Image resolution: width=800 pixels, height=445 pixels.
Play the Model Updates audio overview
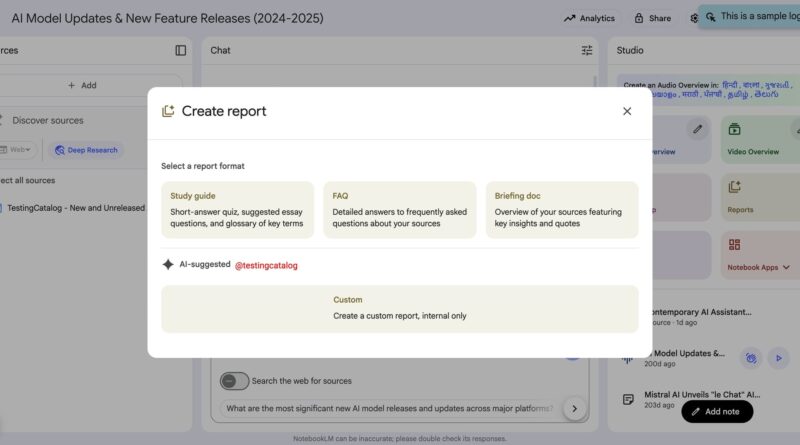[779, 358]
